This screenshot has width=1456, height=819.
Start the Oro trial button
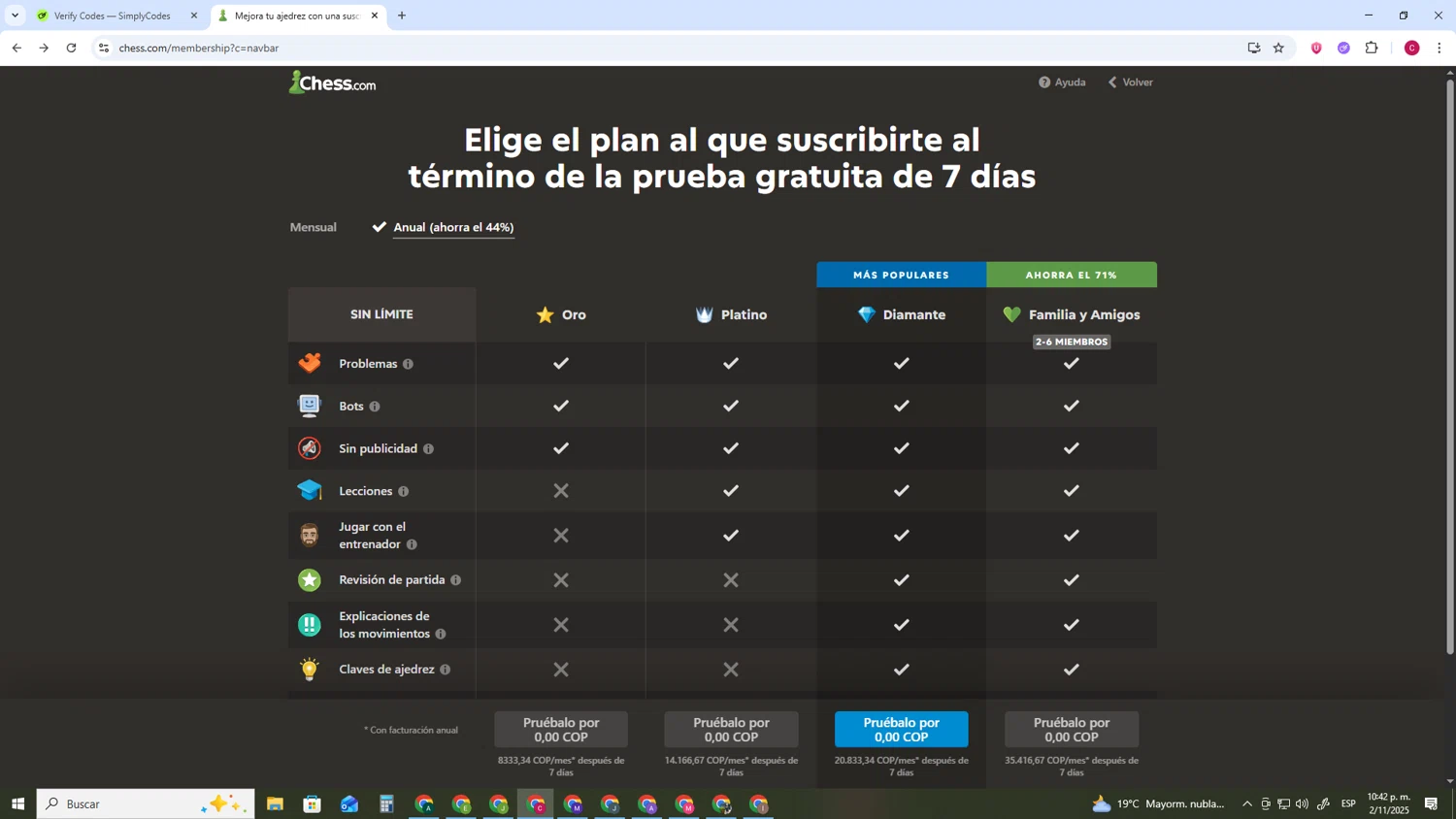(561, 730)
